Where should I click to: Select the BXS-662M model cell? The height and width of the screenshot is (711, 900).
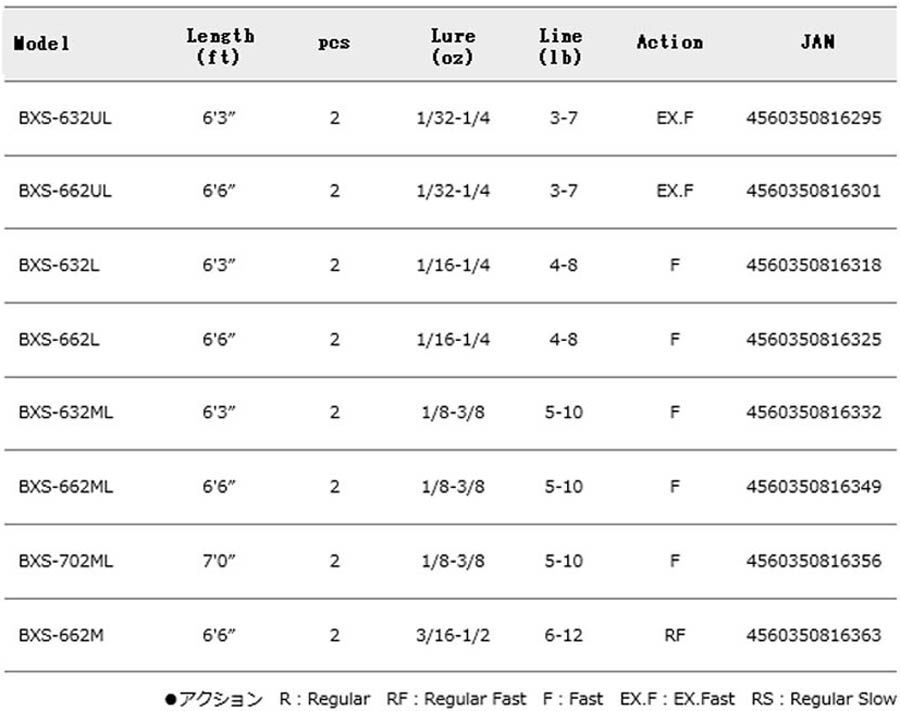[x=61, y=635]
